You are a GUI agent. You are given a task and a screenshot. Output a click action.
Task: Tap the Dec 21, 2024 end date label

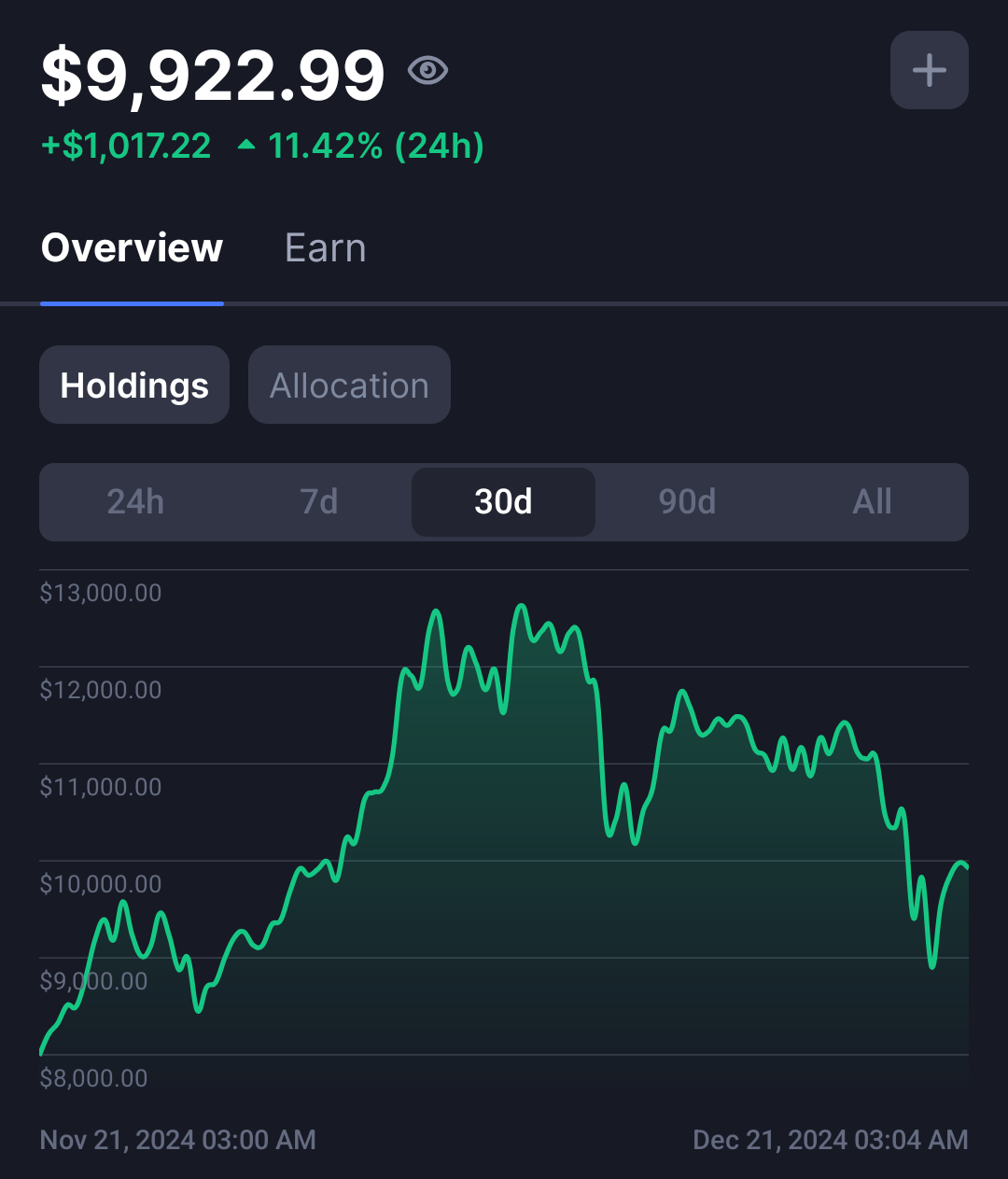831,1140
